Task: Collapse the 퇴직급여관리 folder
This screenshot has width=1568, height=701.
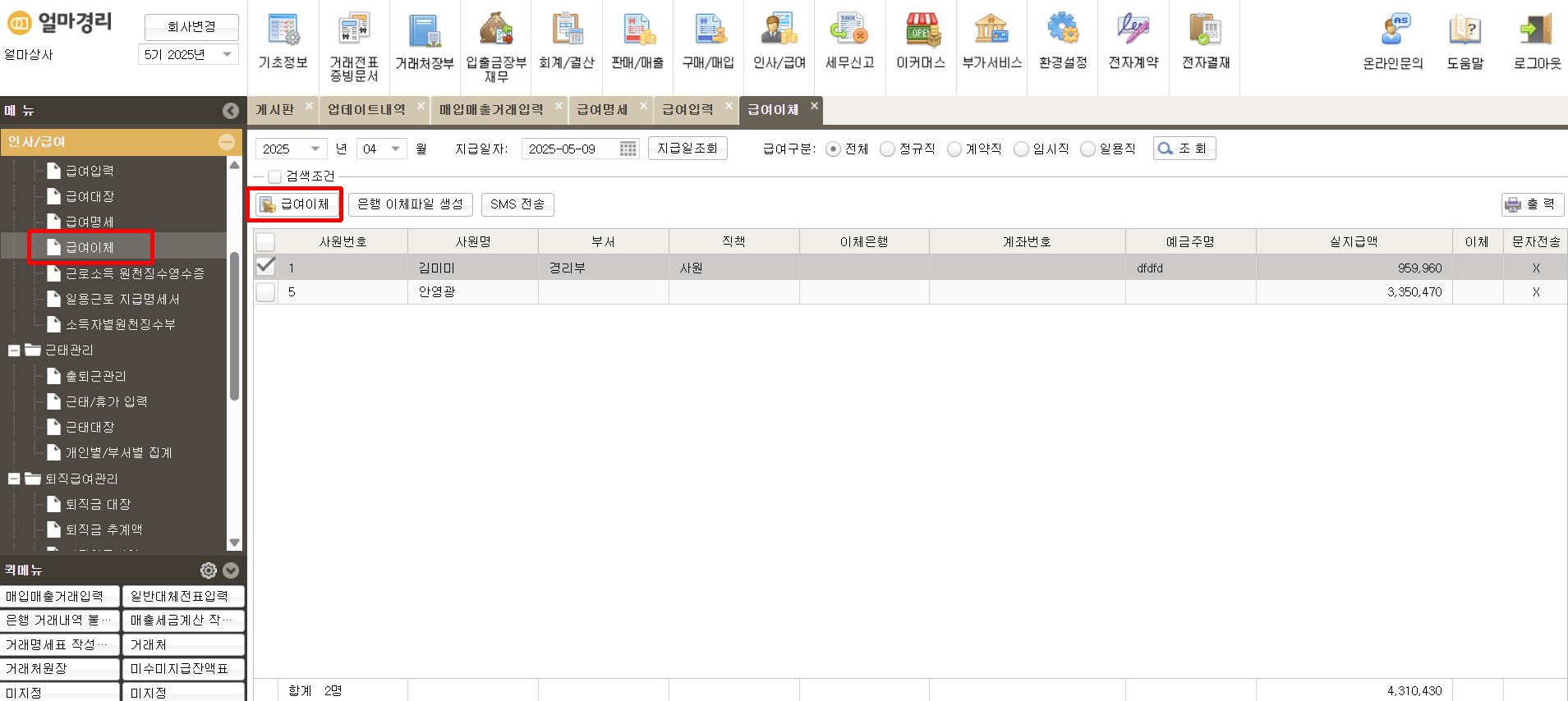Action: (x=14, y=479)
